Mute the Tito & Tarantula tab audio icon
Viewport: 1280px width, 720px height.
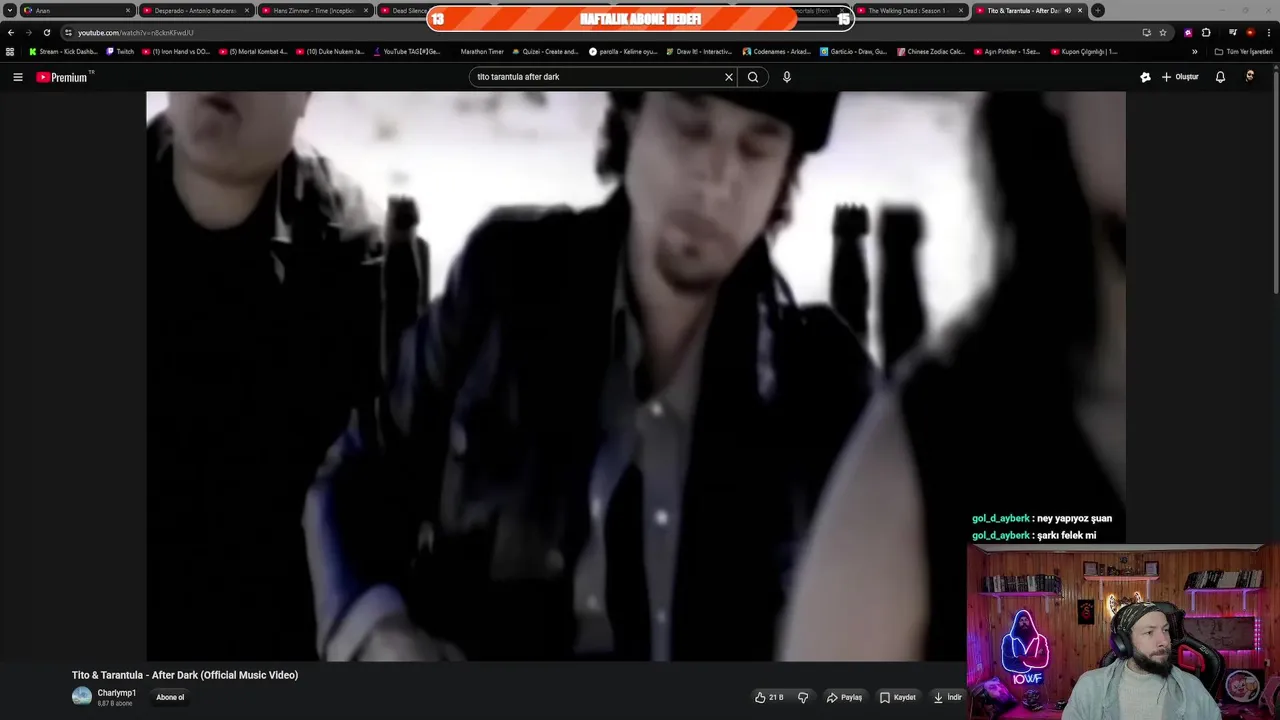point(1067,11)
